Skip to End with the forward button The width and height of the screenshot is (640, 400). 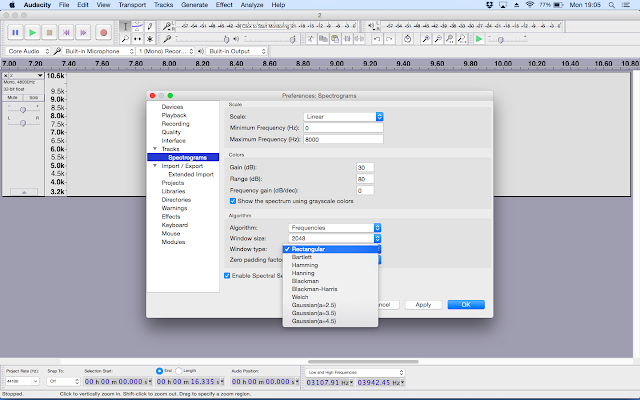click(83, 32)
